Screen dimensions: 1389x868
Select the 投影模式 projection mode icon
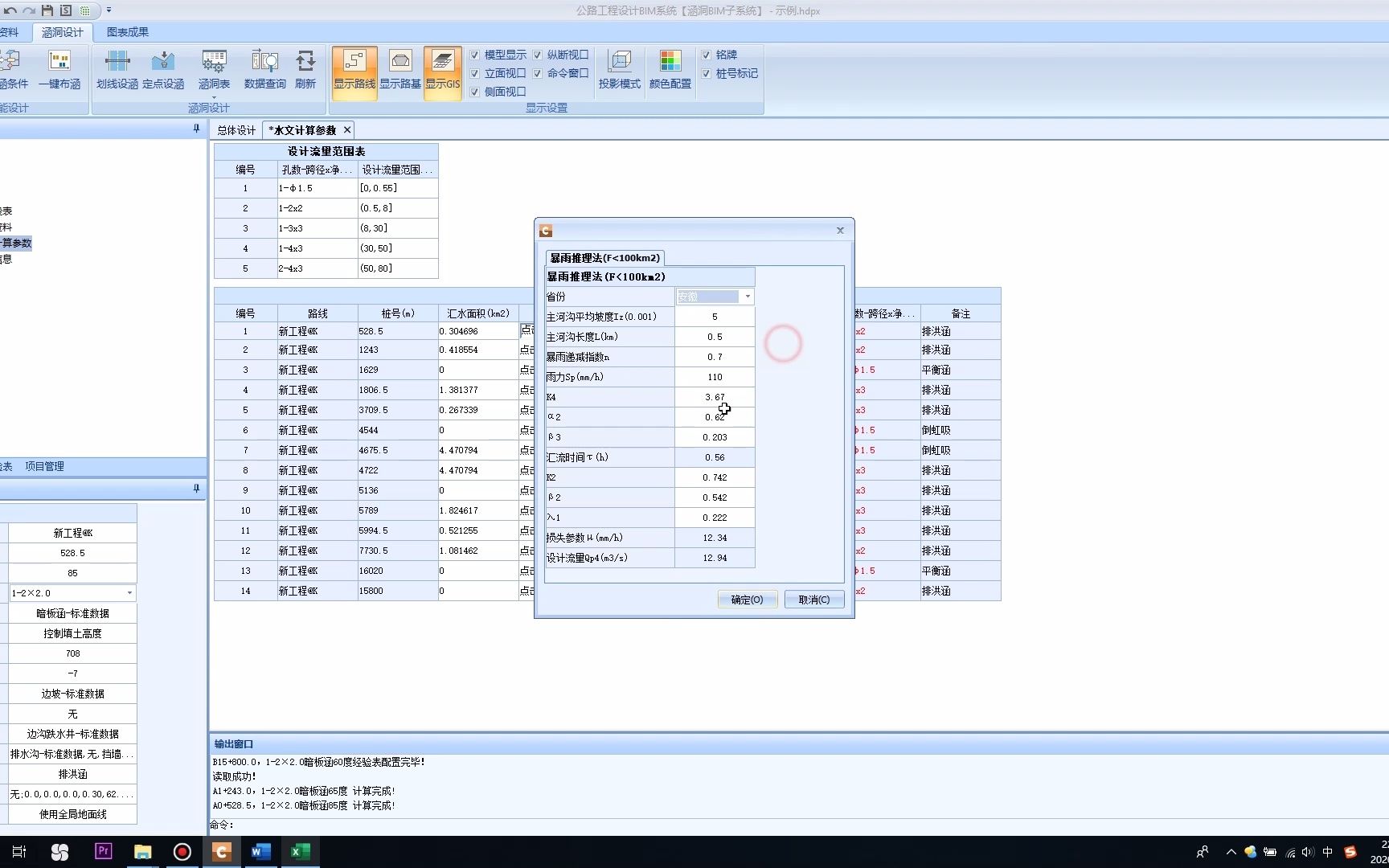pyautogui.click(x=620, y=71)
